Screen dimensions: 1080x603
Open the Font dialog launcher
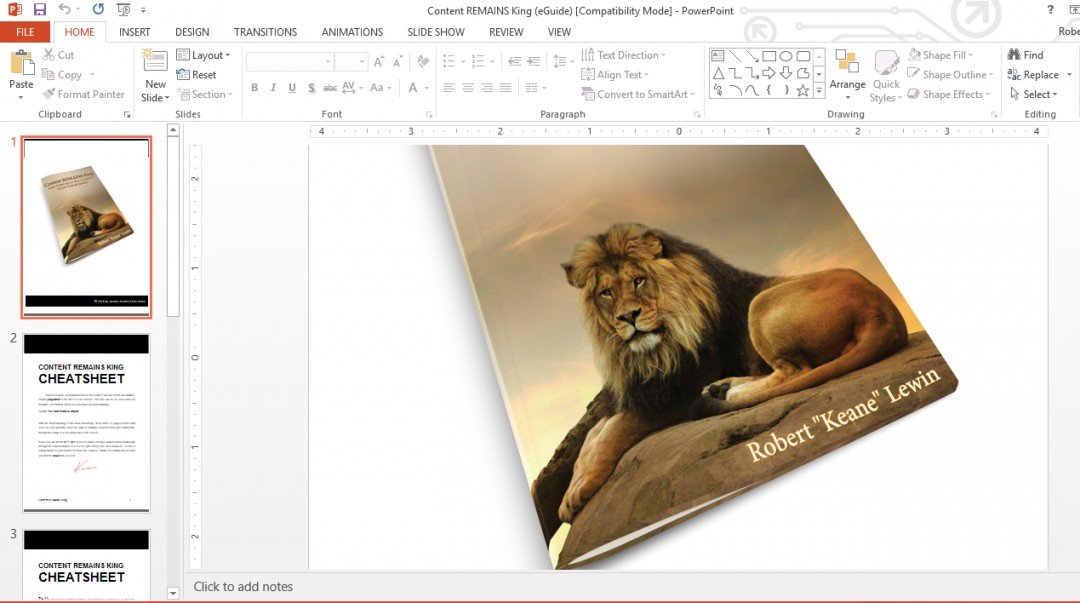429,114
